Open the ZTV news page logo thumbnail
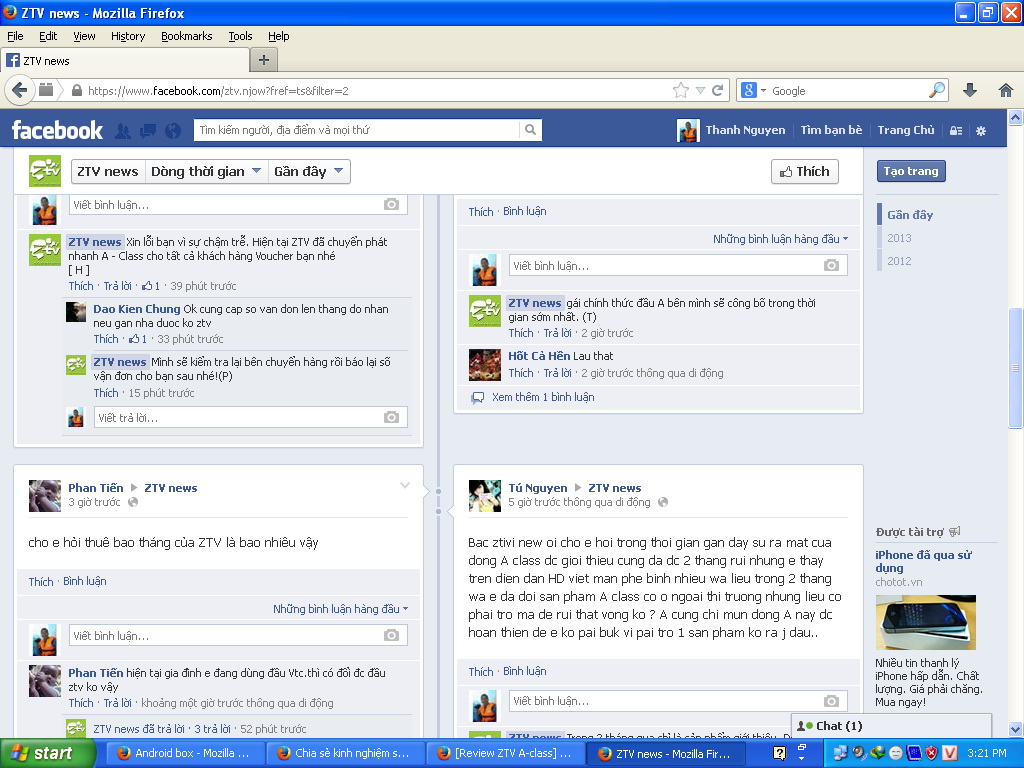Viewport: 1024px width, 768px height. point(45,171)
